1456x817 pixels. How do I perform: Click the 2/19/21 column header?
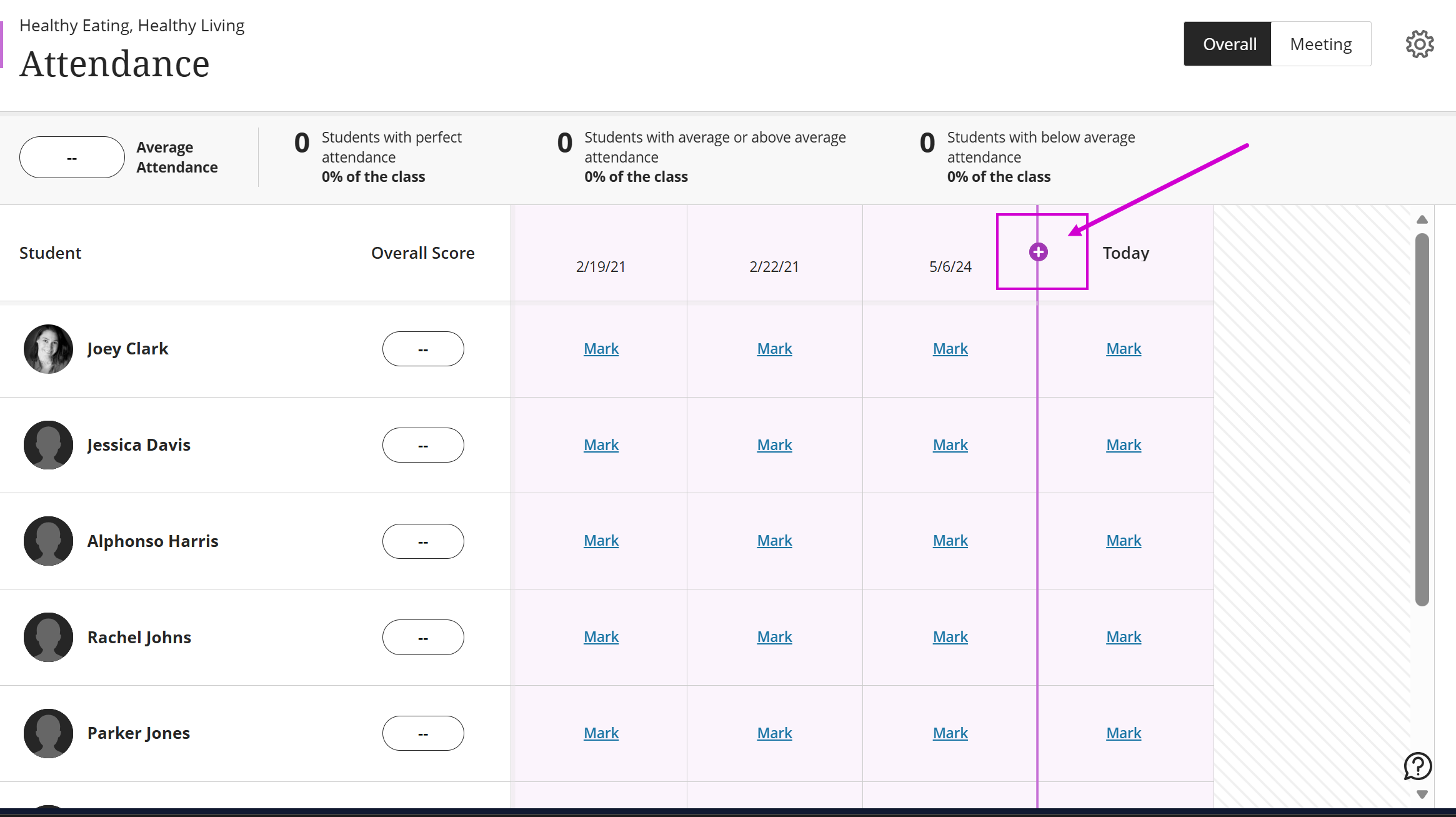pyautogui.click(x=601, y=267)
